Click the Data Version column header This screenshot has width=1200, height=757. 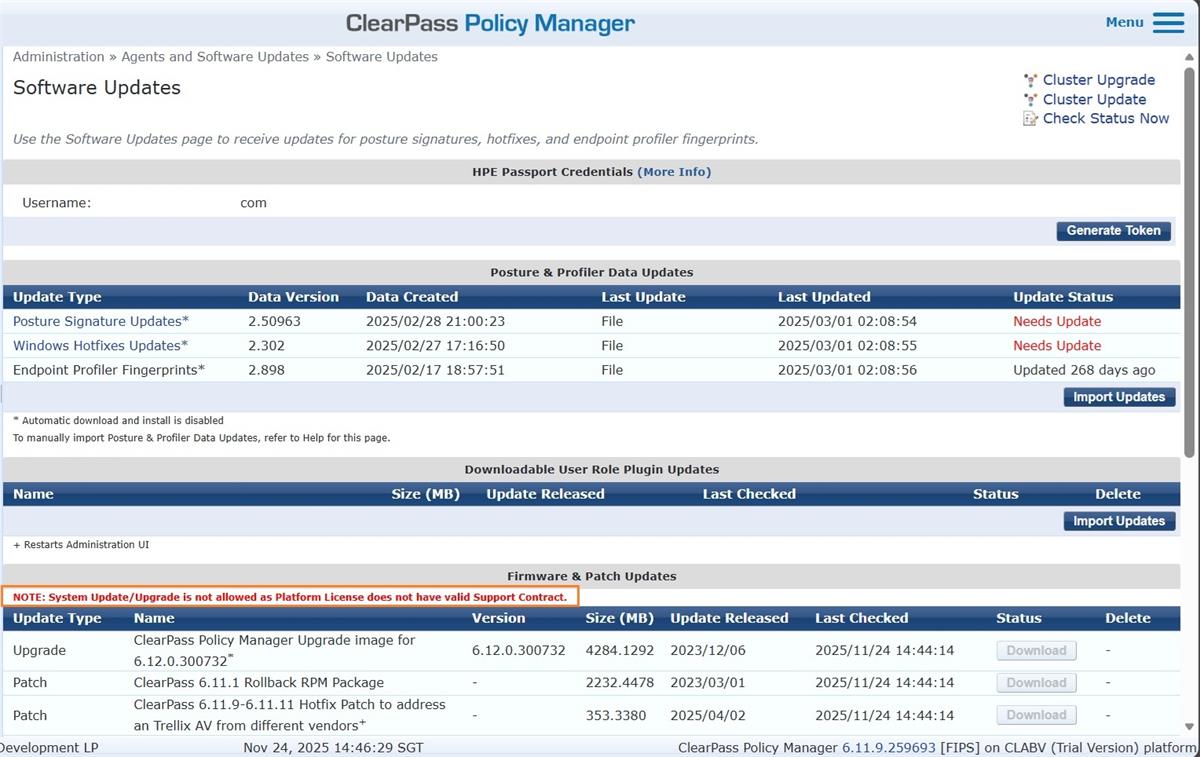click(x=293, y=297)
